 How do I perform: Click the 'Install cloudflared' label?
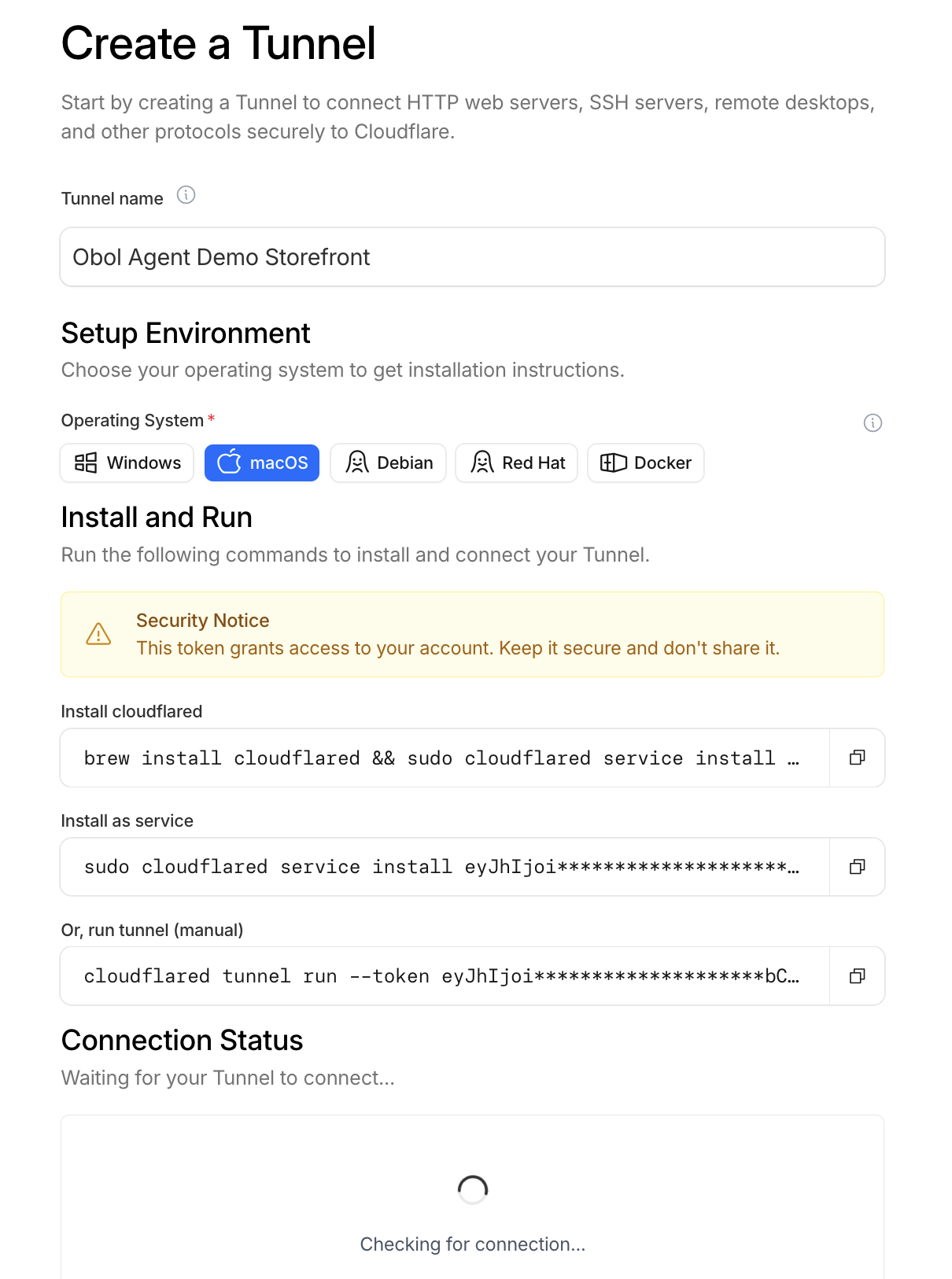[131, 712]
